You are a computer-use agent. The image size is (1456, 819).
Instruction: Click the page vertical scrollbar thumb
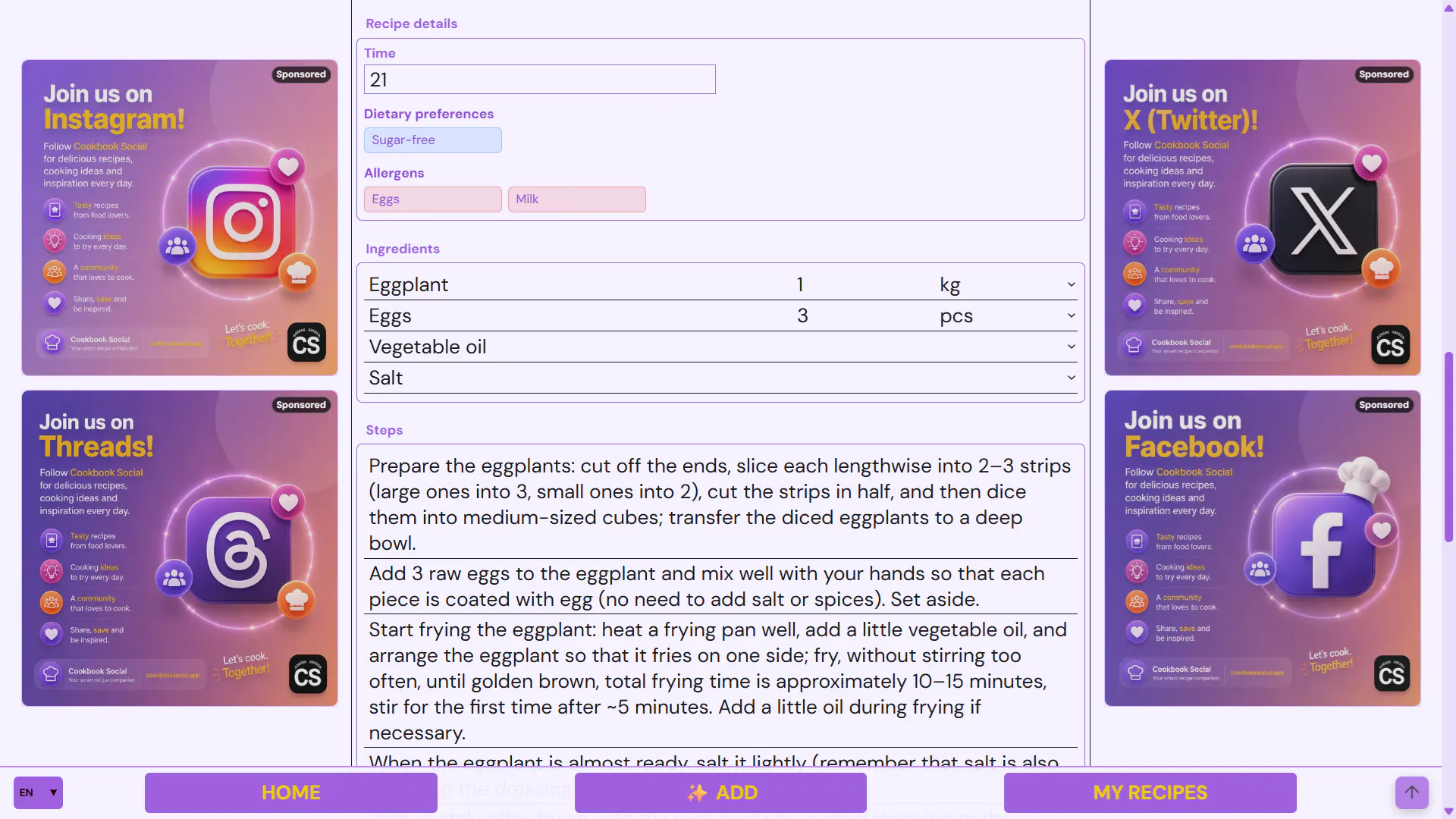click(1448, 447)
